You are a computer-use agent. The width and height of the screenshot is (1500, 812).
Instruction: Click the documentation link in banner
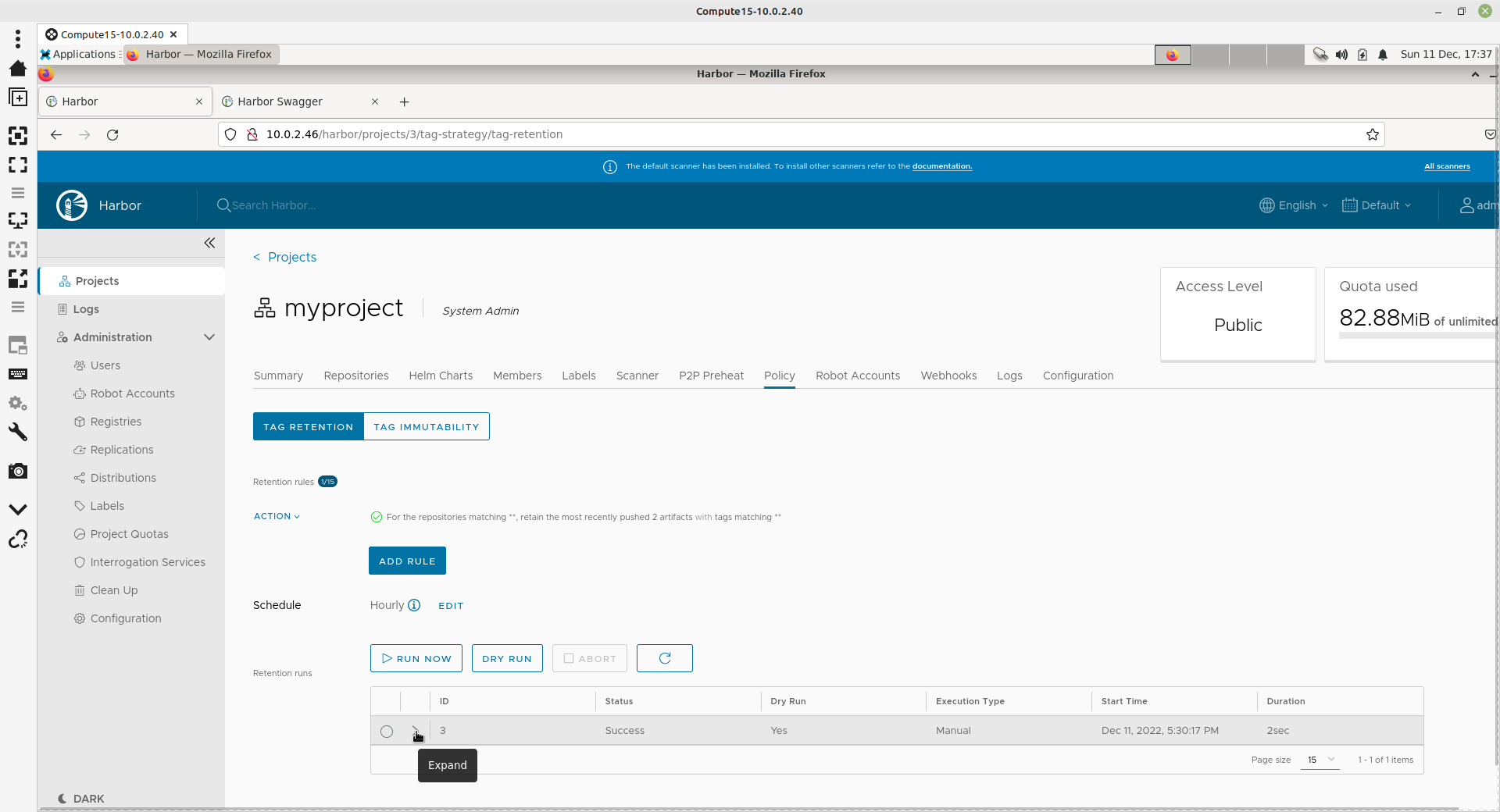[942, 166]
